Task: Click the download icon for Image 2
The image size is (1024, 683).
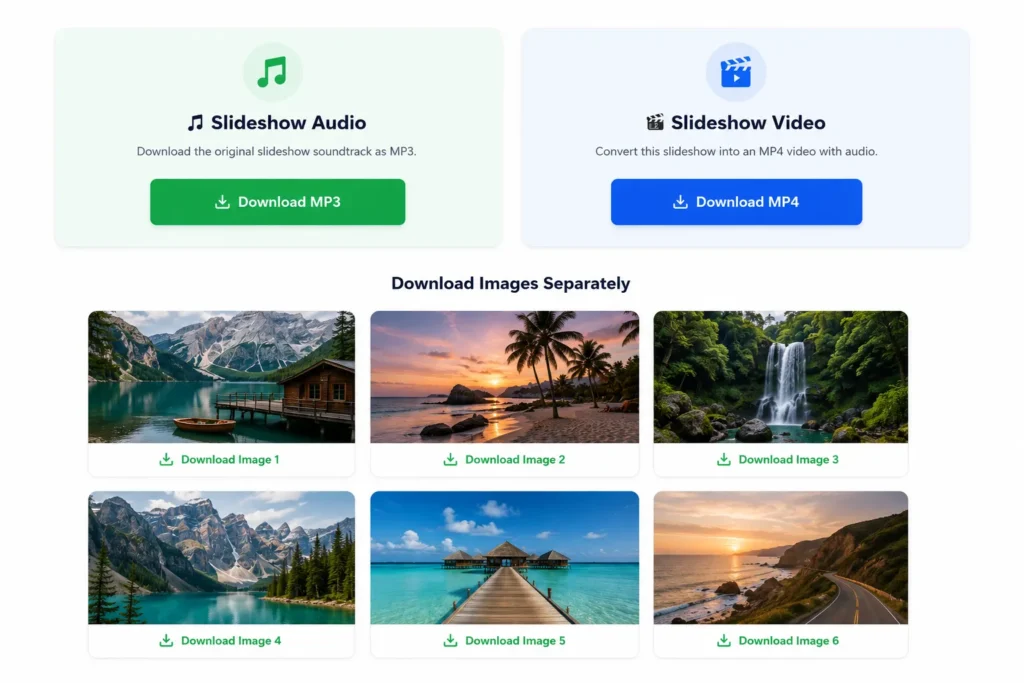Action: (451, 460)
